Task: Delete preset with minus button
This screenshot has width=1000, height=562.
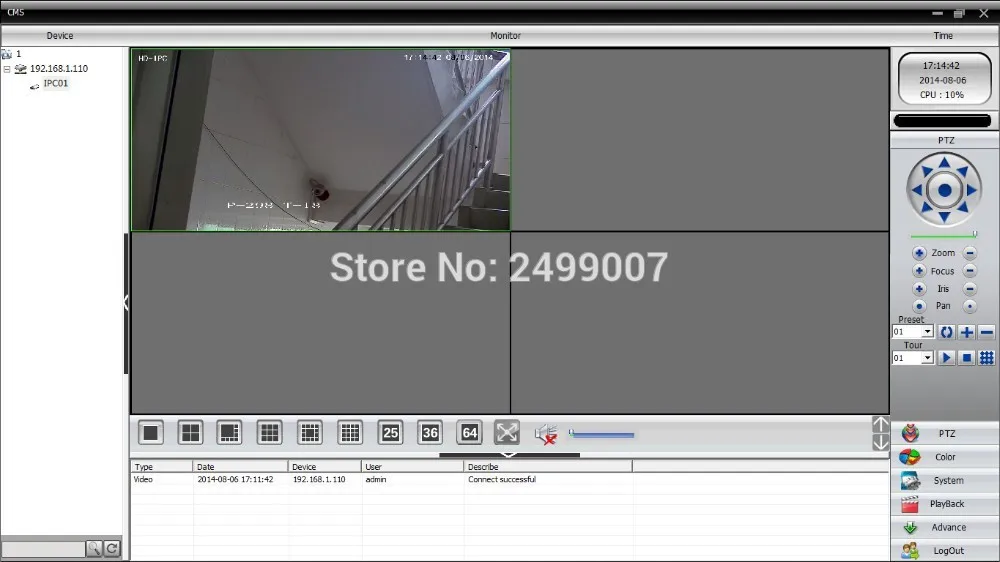Action: coord(987,332)
